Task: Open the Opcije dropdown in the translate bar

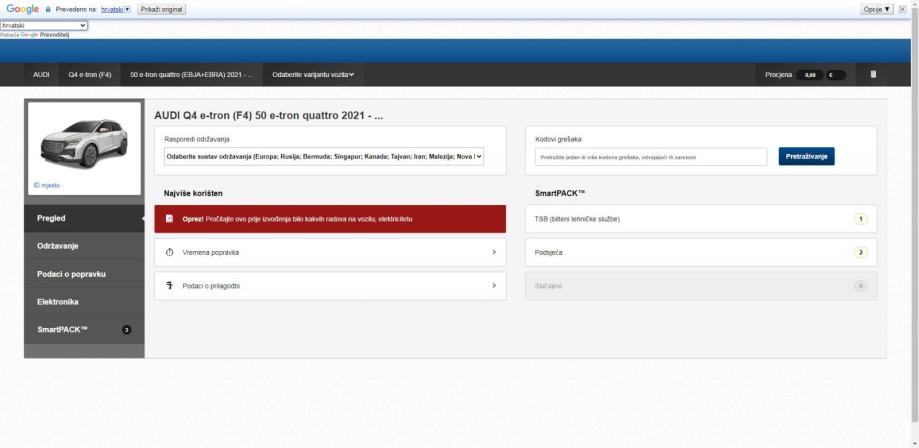Action: point(877,9)
